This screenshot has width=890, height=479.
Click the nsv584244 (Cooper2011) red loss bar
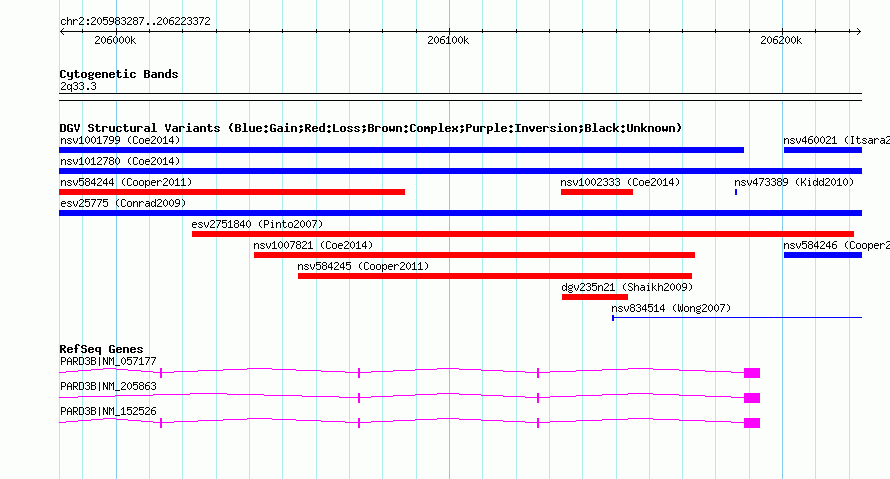tap(232, 192)
